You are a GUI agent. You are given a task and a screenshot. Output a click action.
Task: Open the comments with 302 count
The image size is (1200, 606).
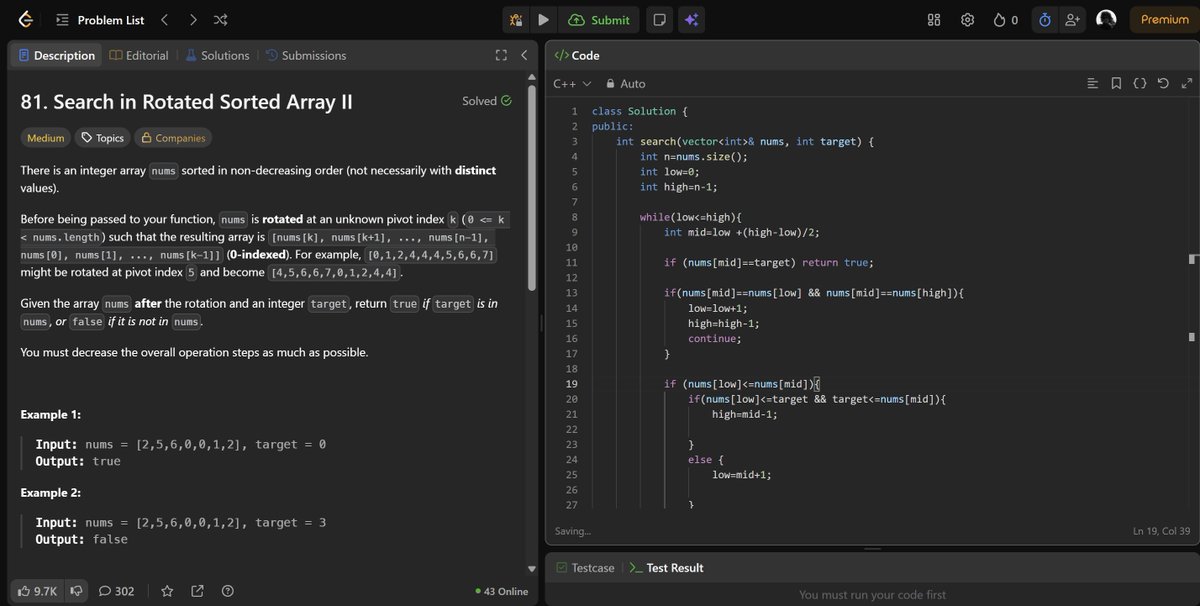(116, 591)
